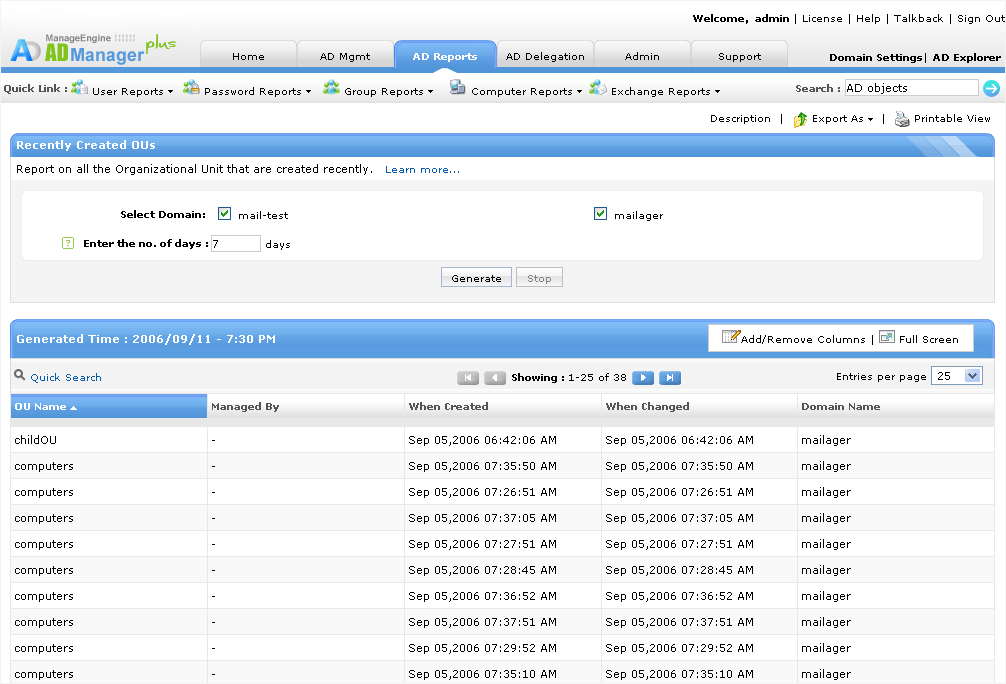1006x684 pixels.
Task: Click the Full Screen icon
Action: click(886, 338)
